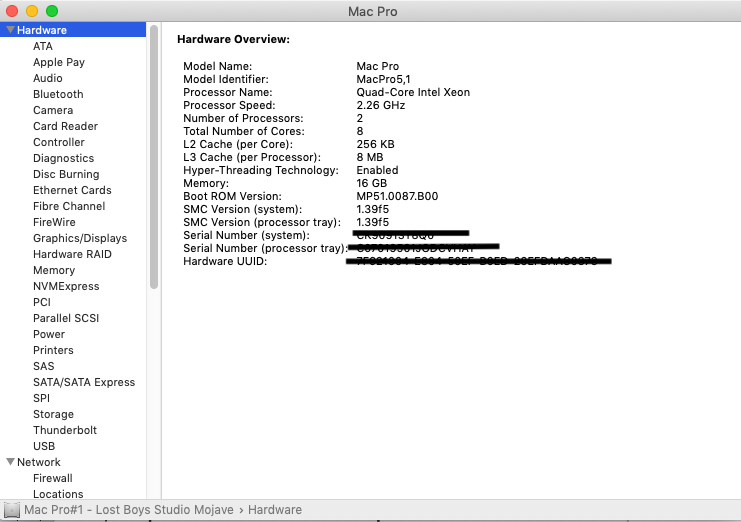This screenshot has height=522, width=741.
Task: Open Graphics/Displays section
Action: coord(80,238)
